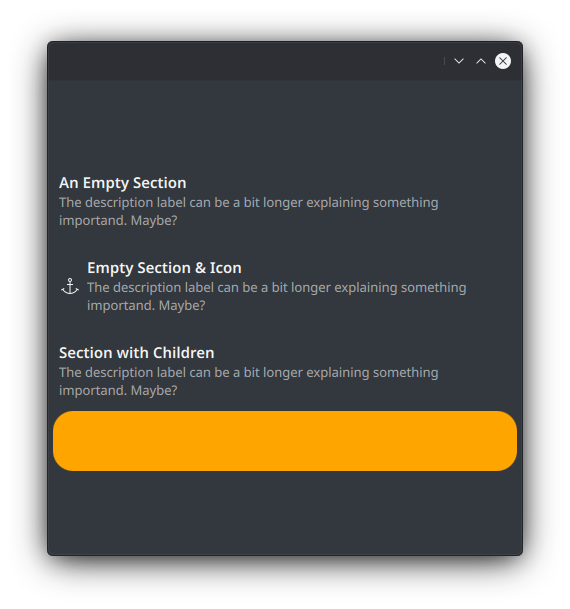Click description under Empty Section & Icon

click(276, 296)
